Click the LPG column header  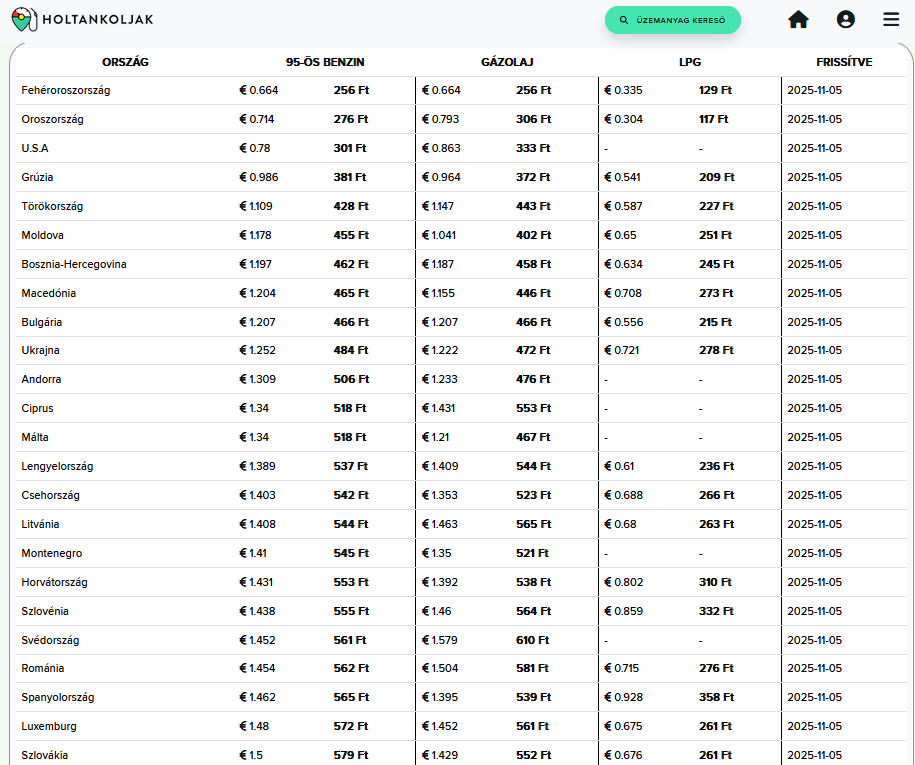pos(690,62)
